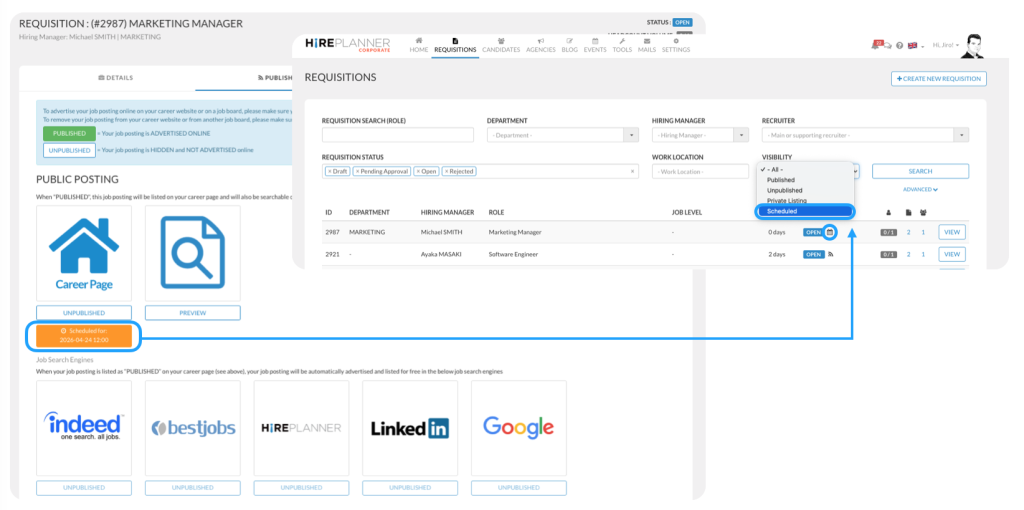Click Create New Requisition button
This screenshot has height=510, width=1024.
(x=938, y=78)
